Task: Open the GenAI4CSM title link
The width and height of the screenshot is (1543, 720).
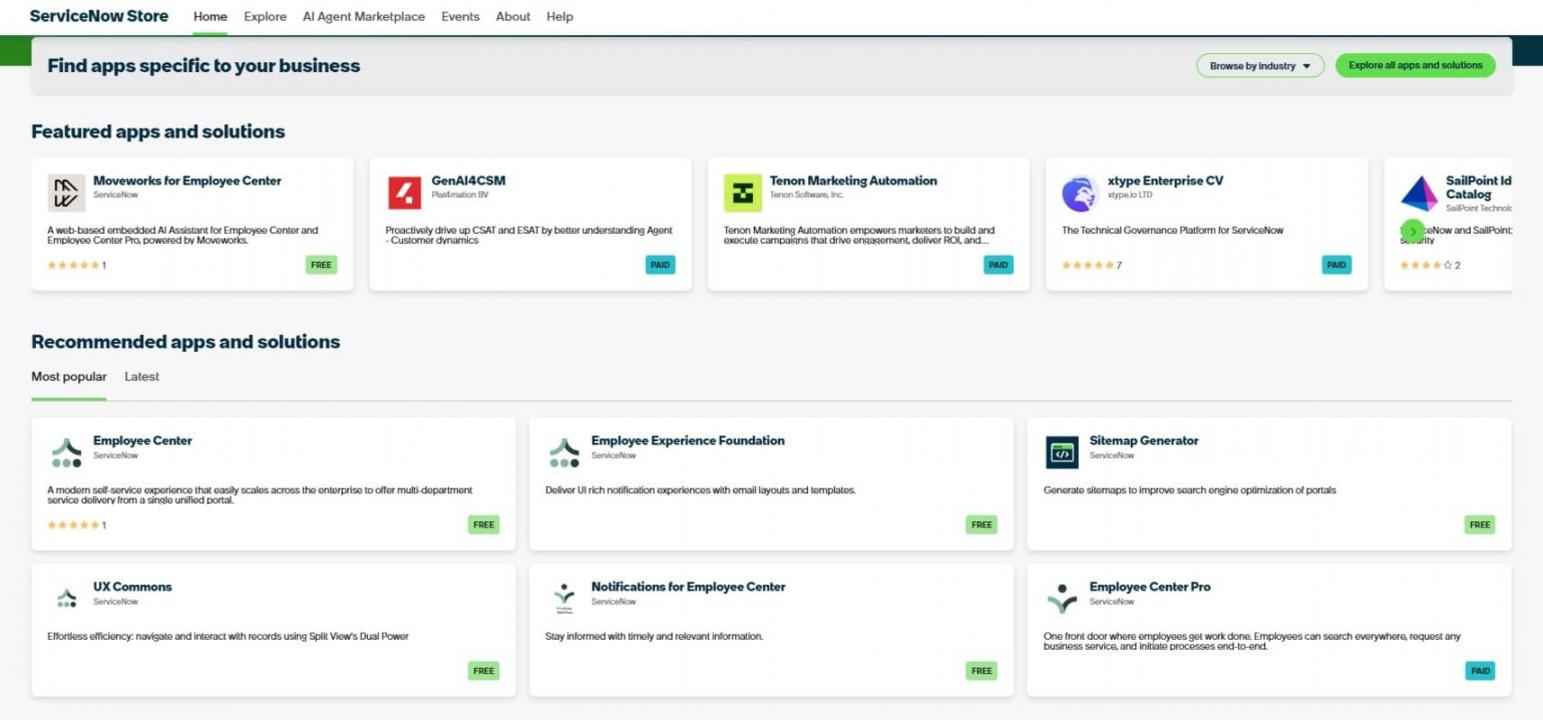Action: 468,181
